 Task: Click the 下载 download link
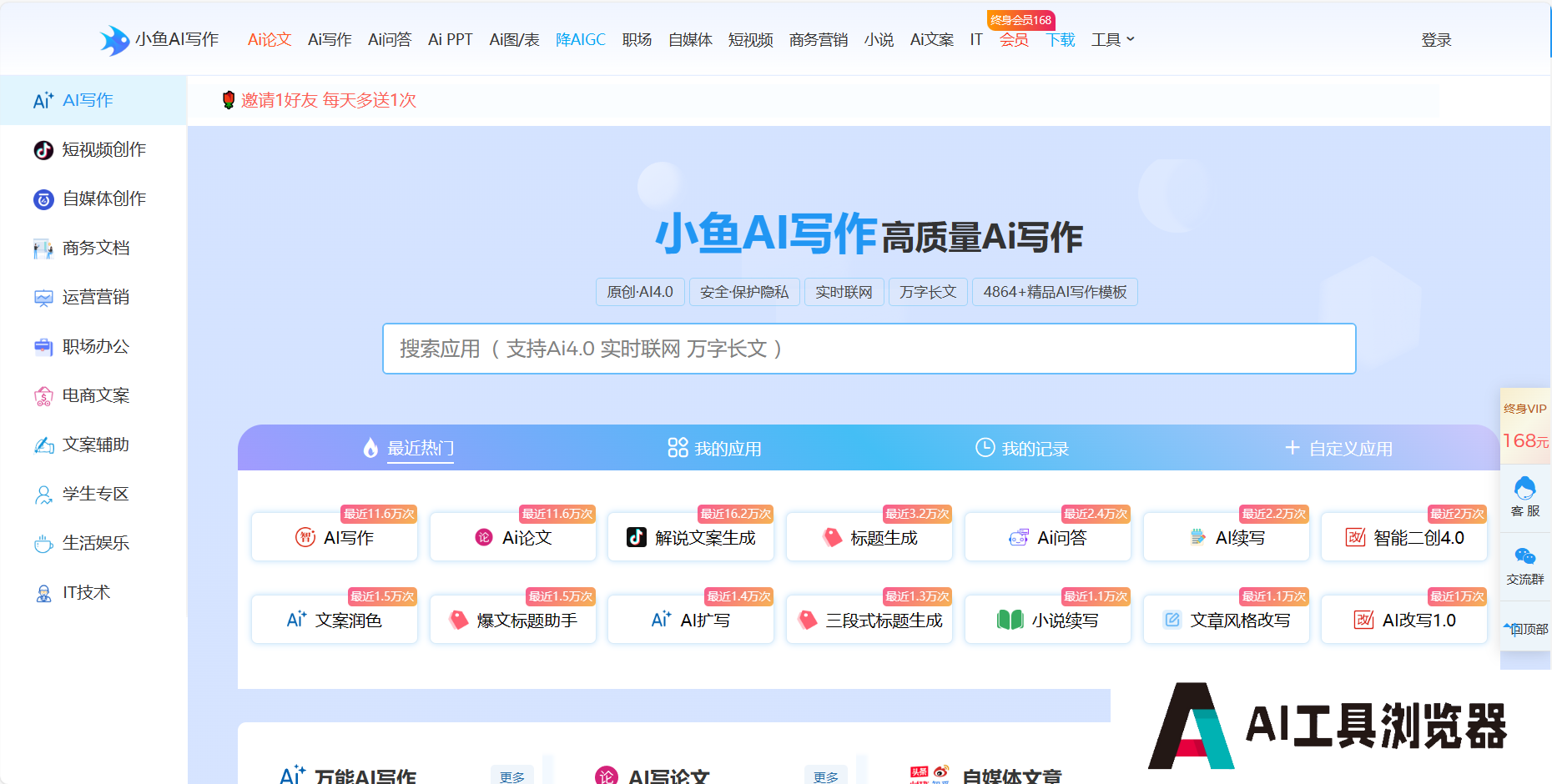pos(1061,40)
